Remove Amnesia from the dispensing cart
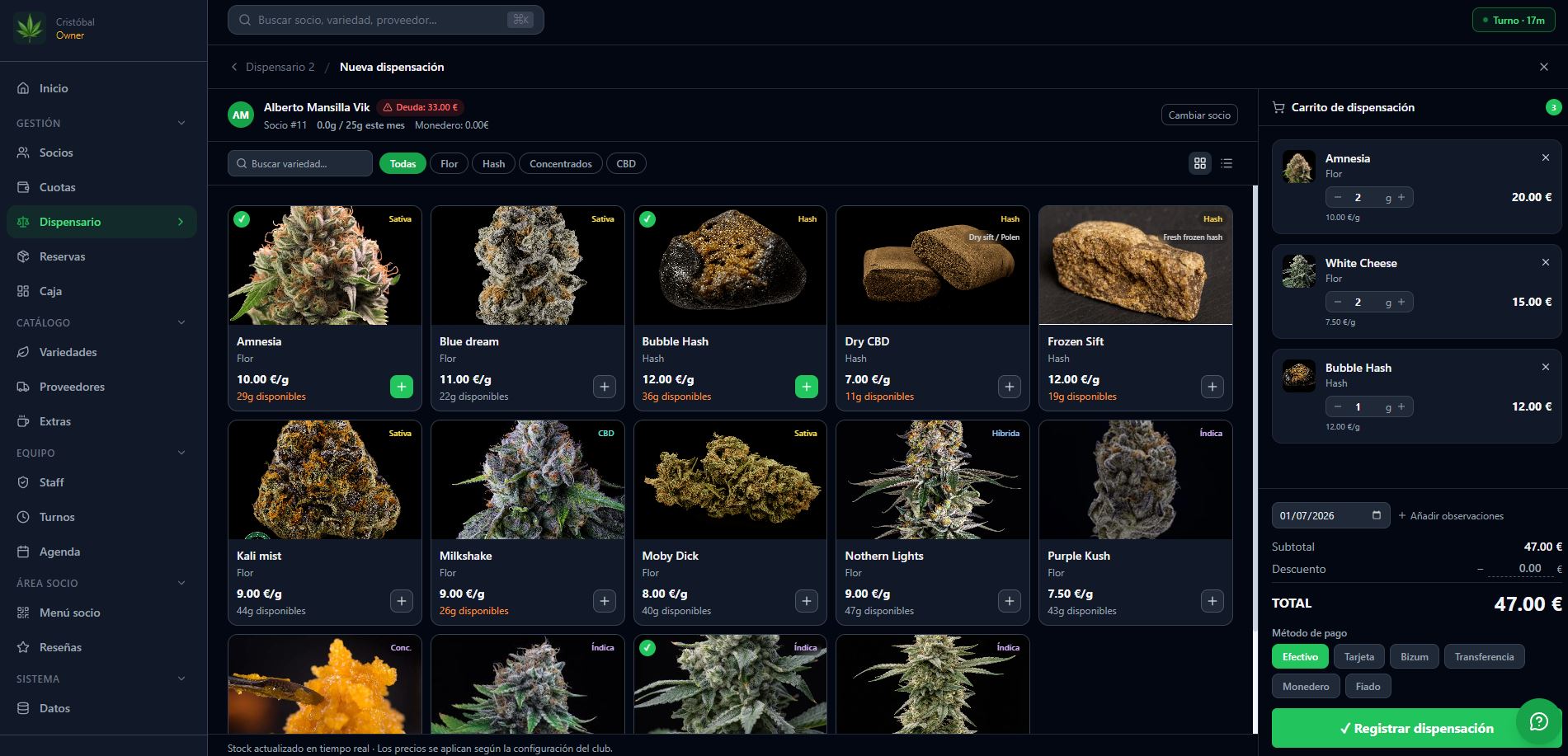 coord(1546,157)
